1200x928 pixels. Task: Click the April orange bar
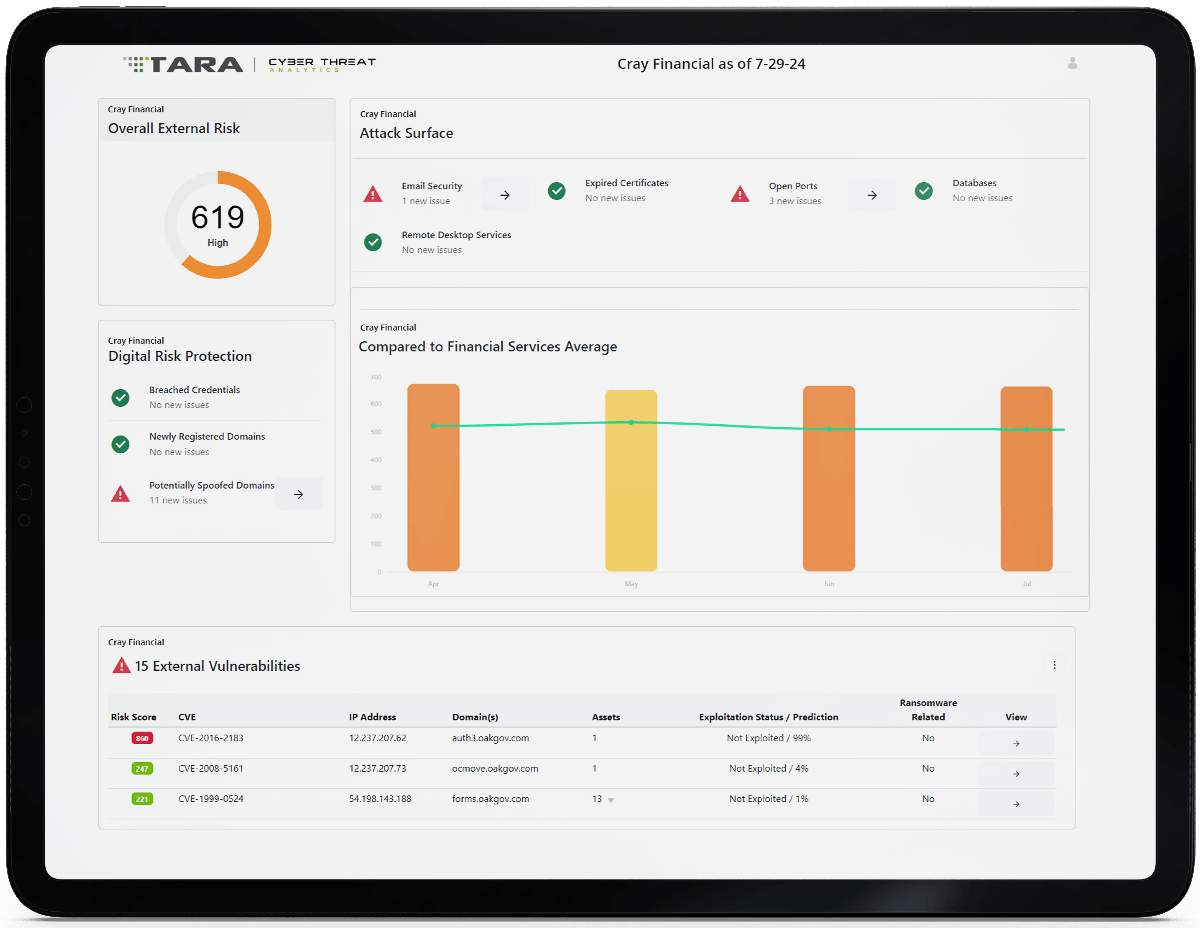[433, 478]
